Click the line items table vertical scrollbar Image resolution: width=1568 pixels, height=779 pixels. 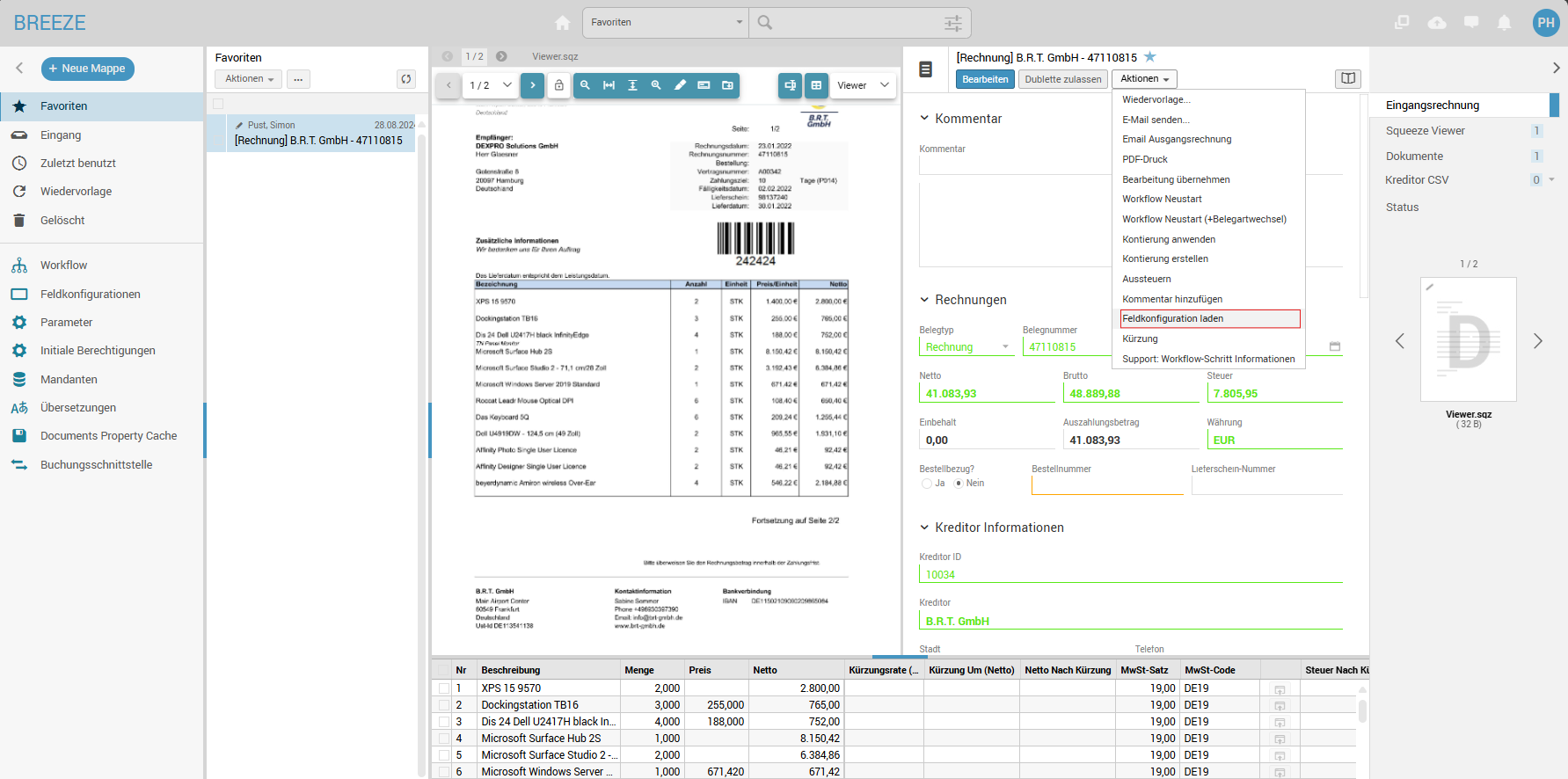[x=1363, y=712]
